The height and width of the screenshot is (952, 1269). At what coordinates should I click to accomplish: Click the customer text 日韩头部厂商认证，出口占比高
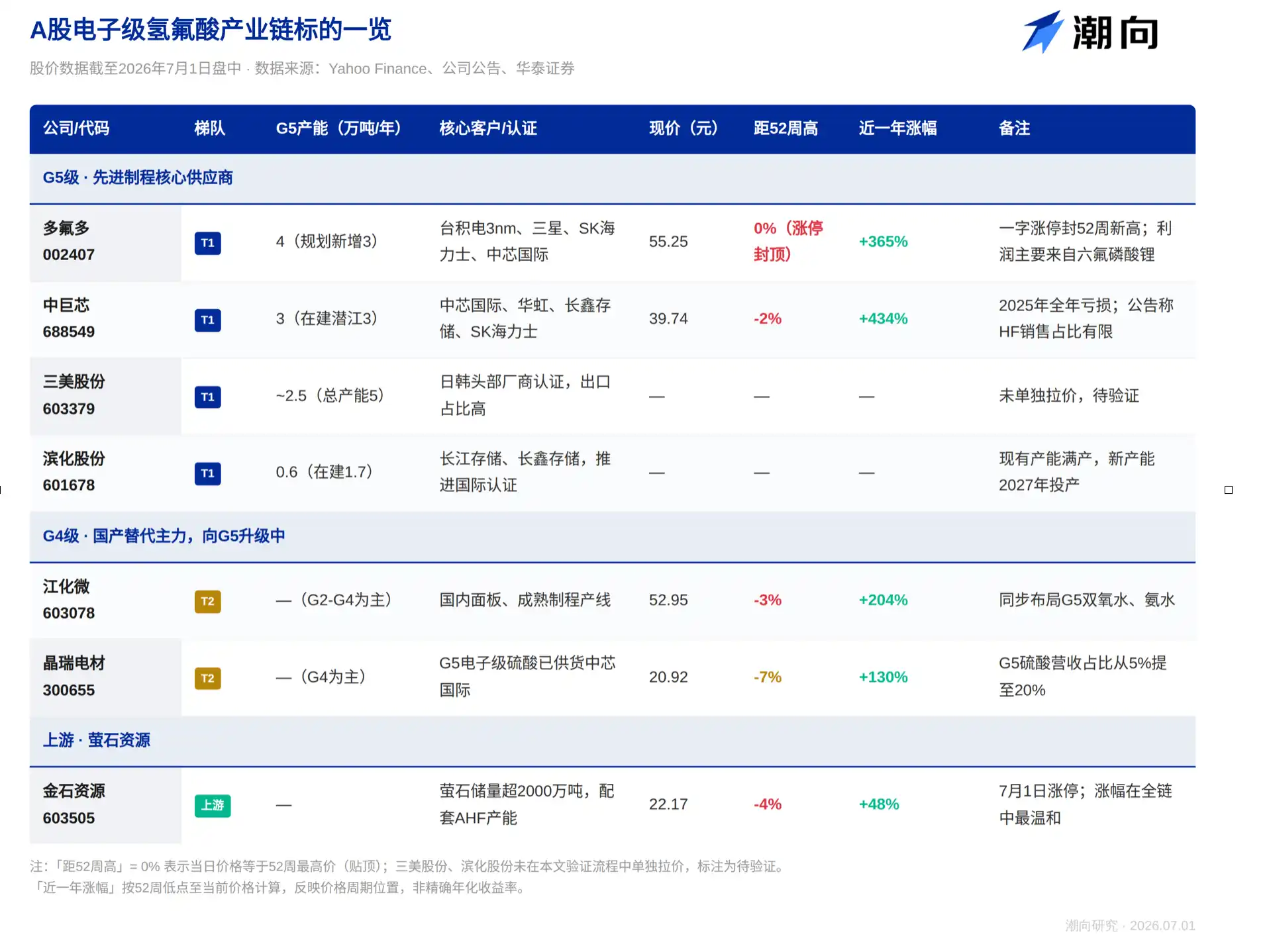(x=525, y=395)
